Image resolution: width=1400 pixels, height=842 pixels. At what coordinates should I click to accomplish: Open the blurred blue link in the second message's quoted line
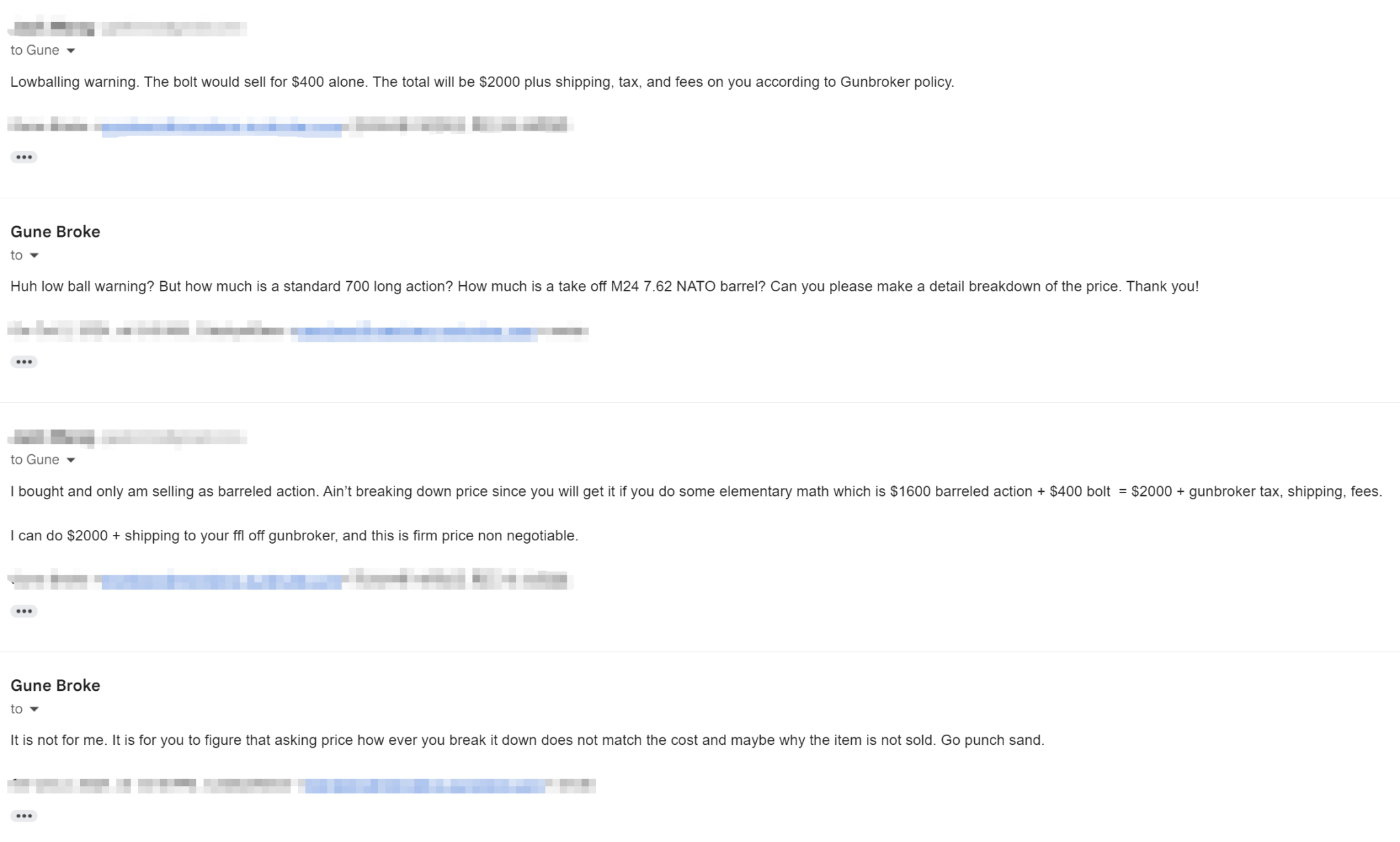[x=417, y=332]
